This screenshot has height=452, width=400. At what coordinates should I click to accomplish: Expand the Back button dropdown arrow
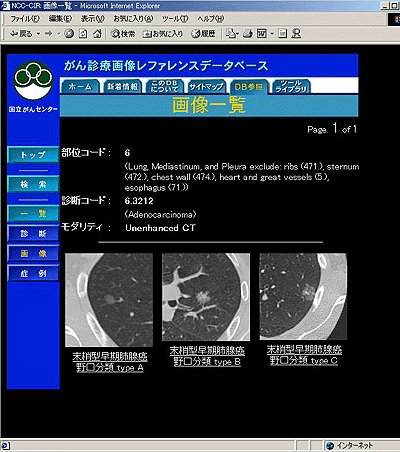pyautogui.click(x=38, y=34)
